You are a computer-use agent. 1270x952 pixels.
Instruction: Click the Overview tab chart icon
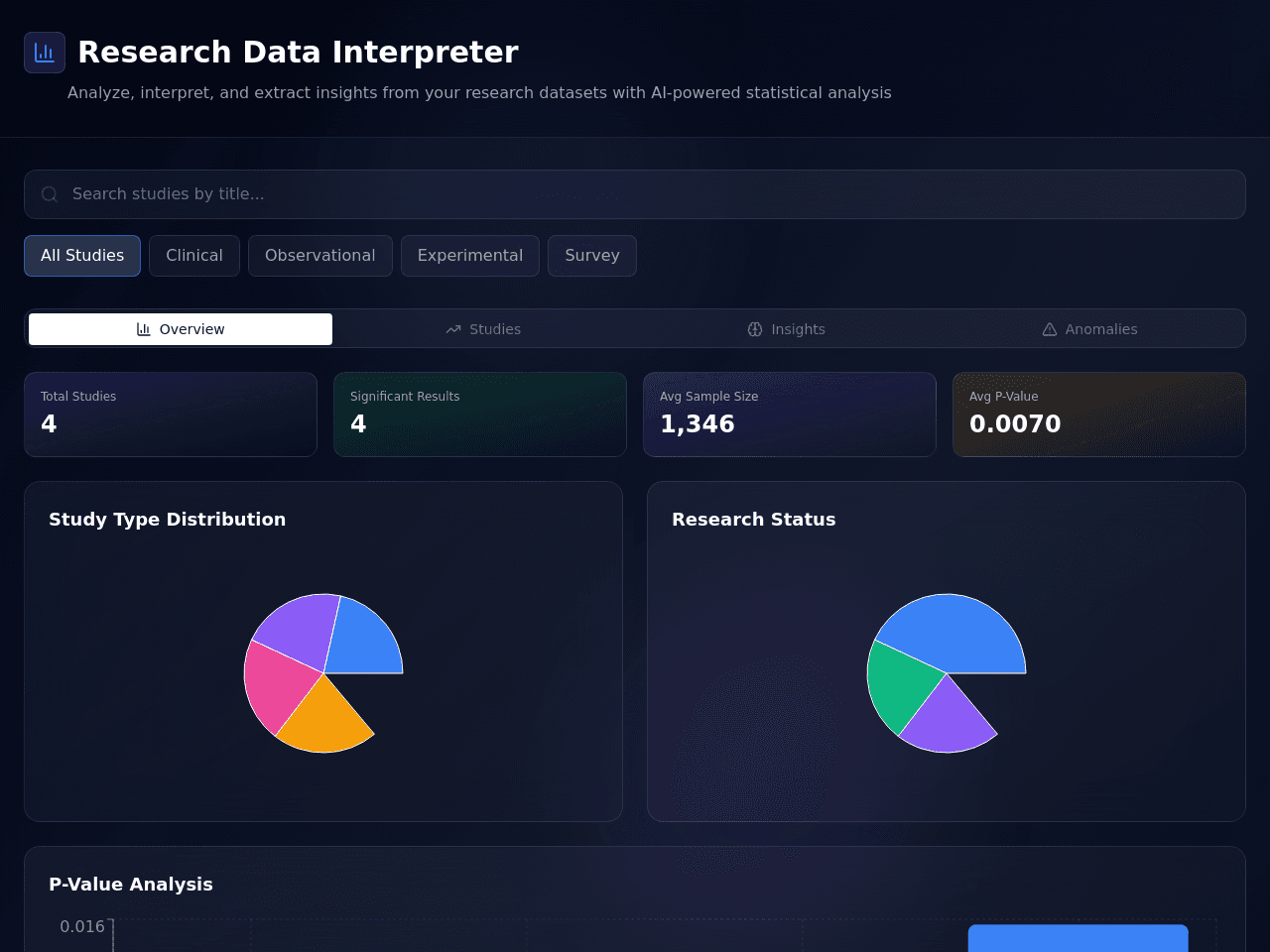[144, 329]
